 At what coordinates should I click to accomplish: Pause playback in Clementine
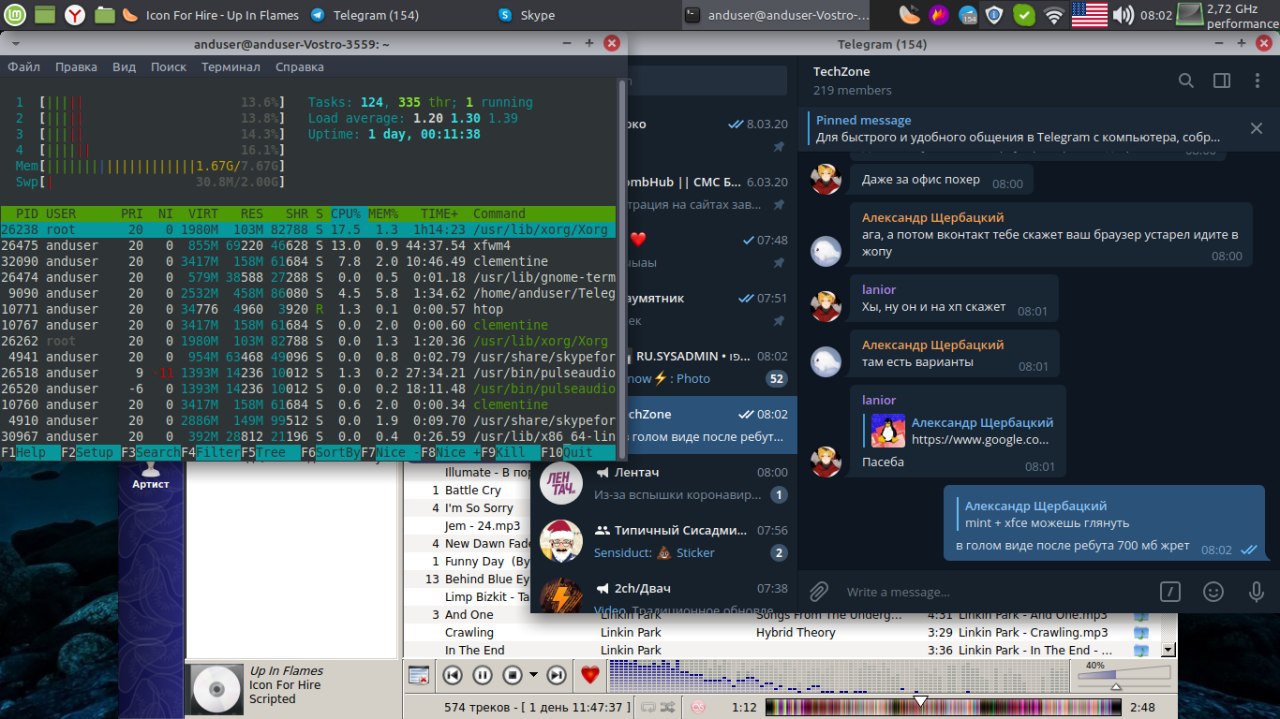click(x=482, y=675)
